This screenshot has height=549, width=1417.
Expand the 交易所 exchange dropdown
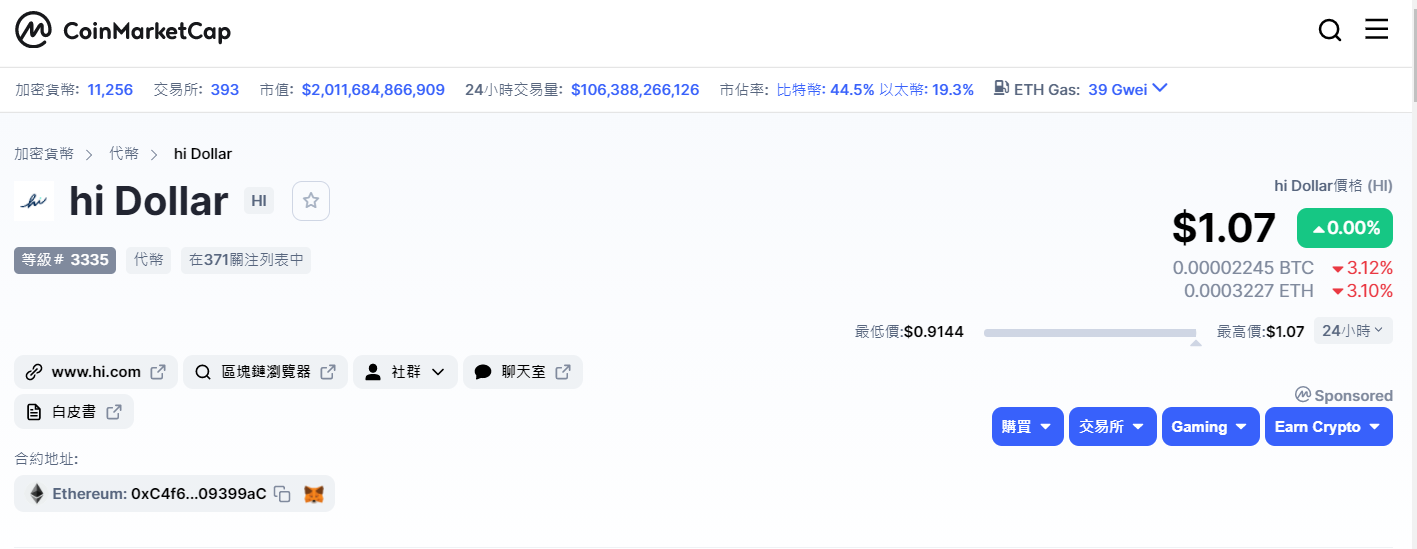1113,427
